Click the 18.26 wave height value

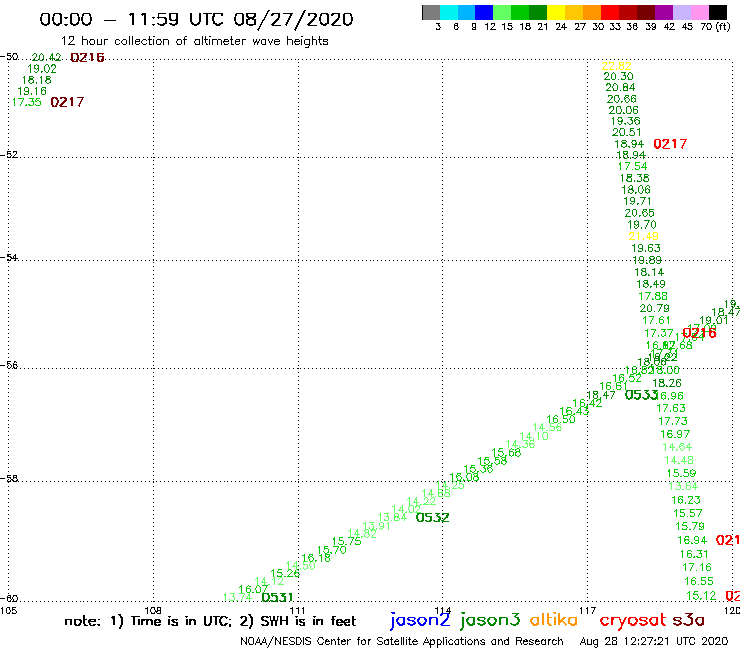[x=667, y=383]
